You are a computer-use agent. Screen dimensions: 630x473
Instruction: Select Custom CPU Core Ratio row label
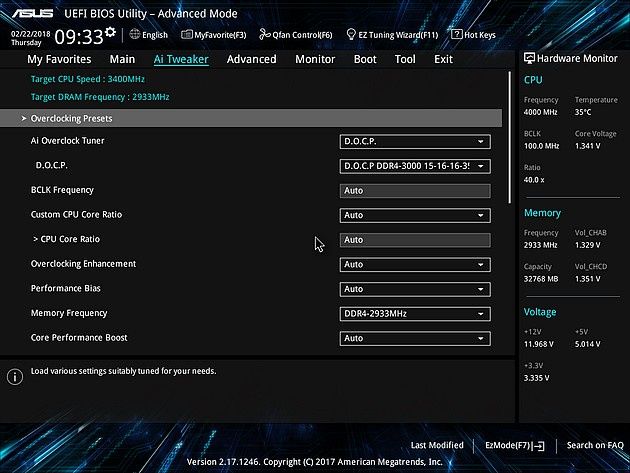point(76,215)
